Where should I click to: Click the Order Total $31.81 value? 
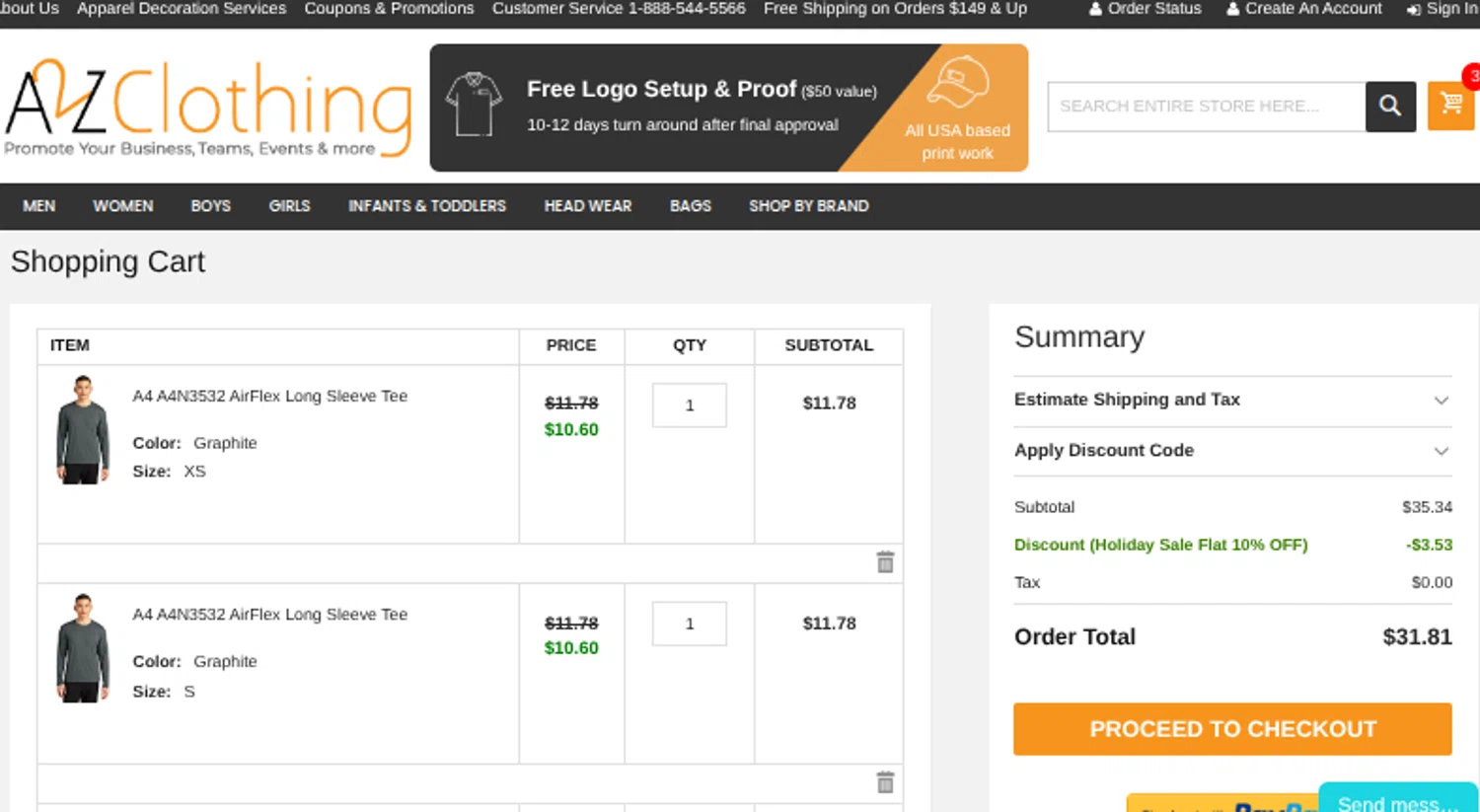pos(1417,637)
